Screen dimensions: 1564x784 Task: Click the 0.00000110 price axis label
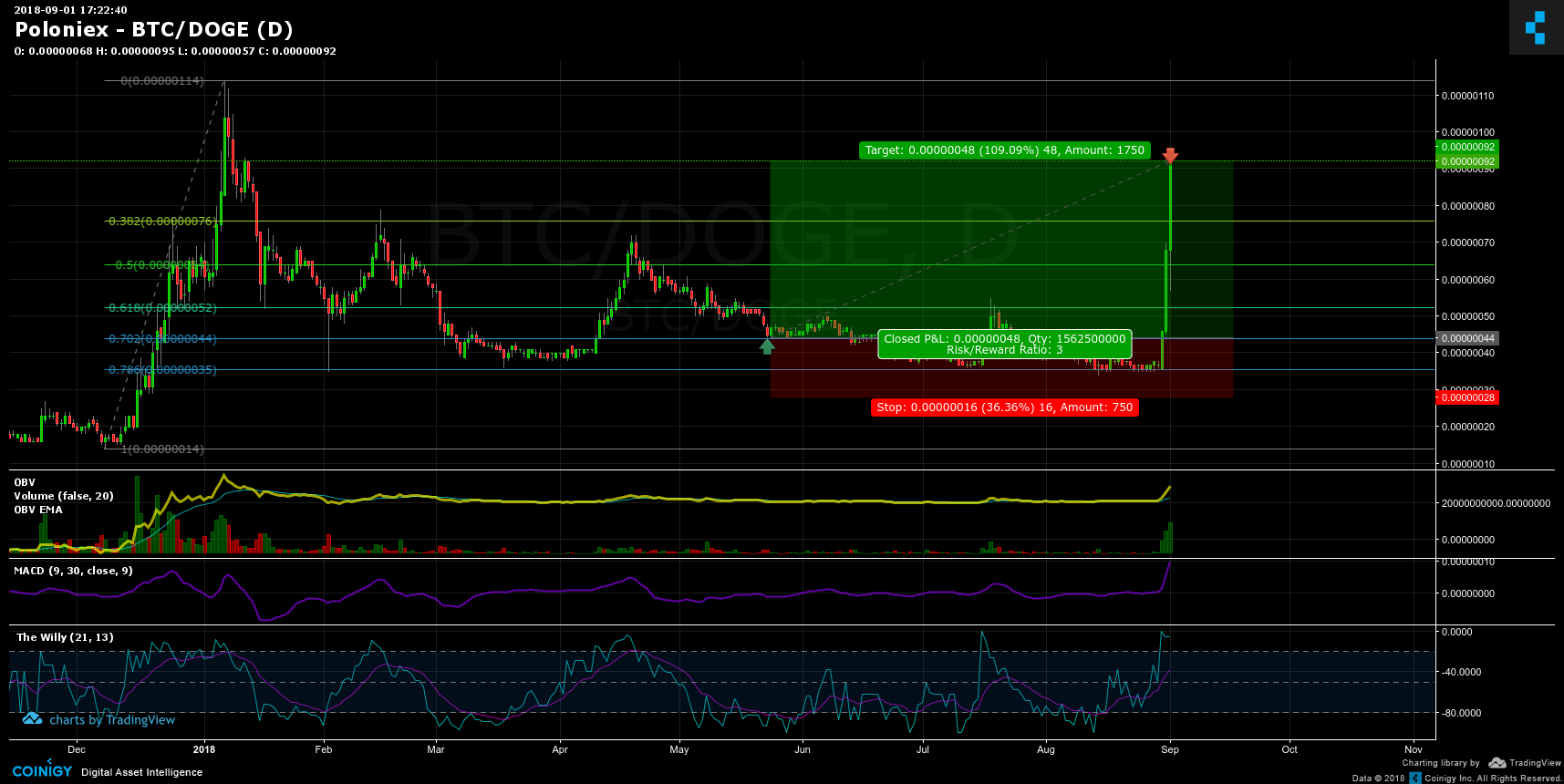click(1467, 96)
